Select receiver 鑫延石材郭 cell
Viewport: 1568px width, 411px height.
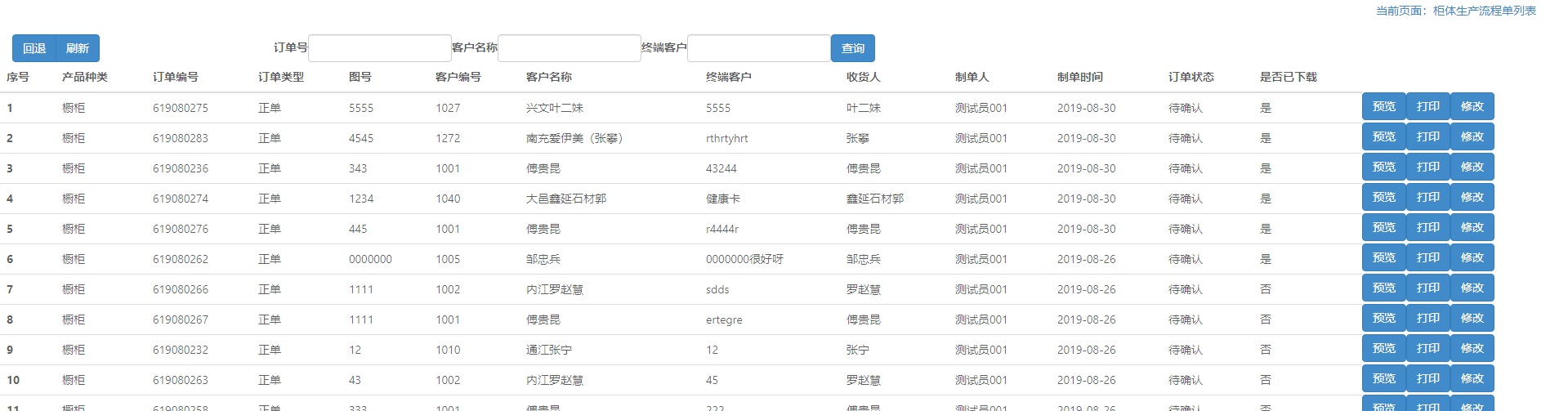[x=875, y=199]
